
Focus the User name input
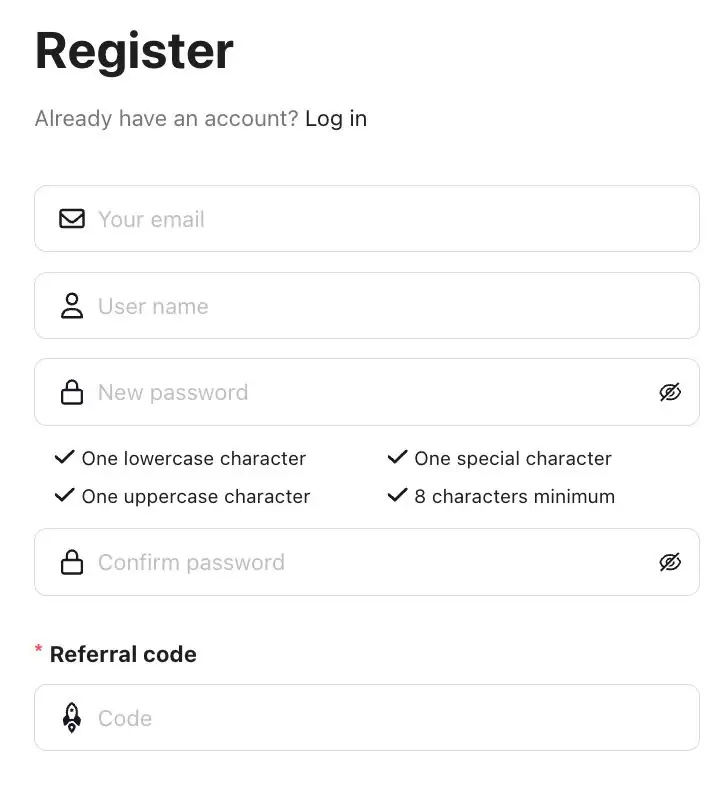pos(367,306)
